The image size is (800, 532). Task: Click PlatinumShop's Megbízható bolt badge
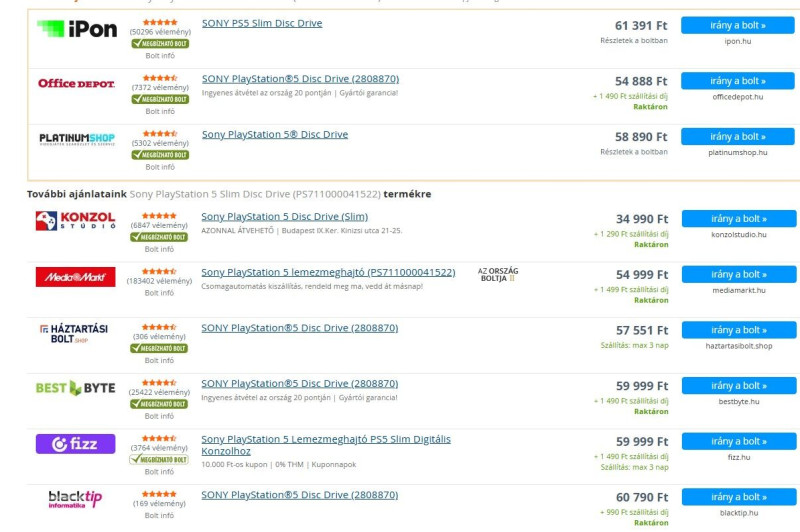point(160,155)
